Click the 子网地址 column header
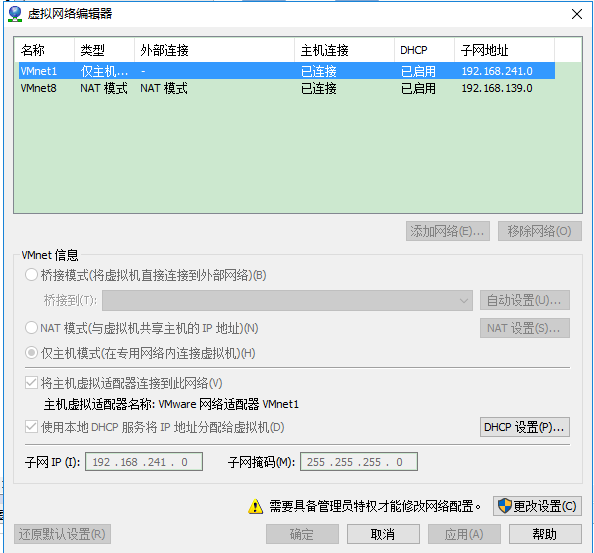Image resolution: width=594 pixels, height=553 pixels. [504, 50]
